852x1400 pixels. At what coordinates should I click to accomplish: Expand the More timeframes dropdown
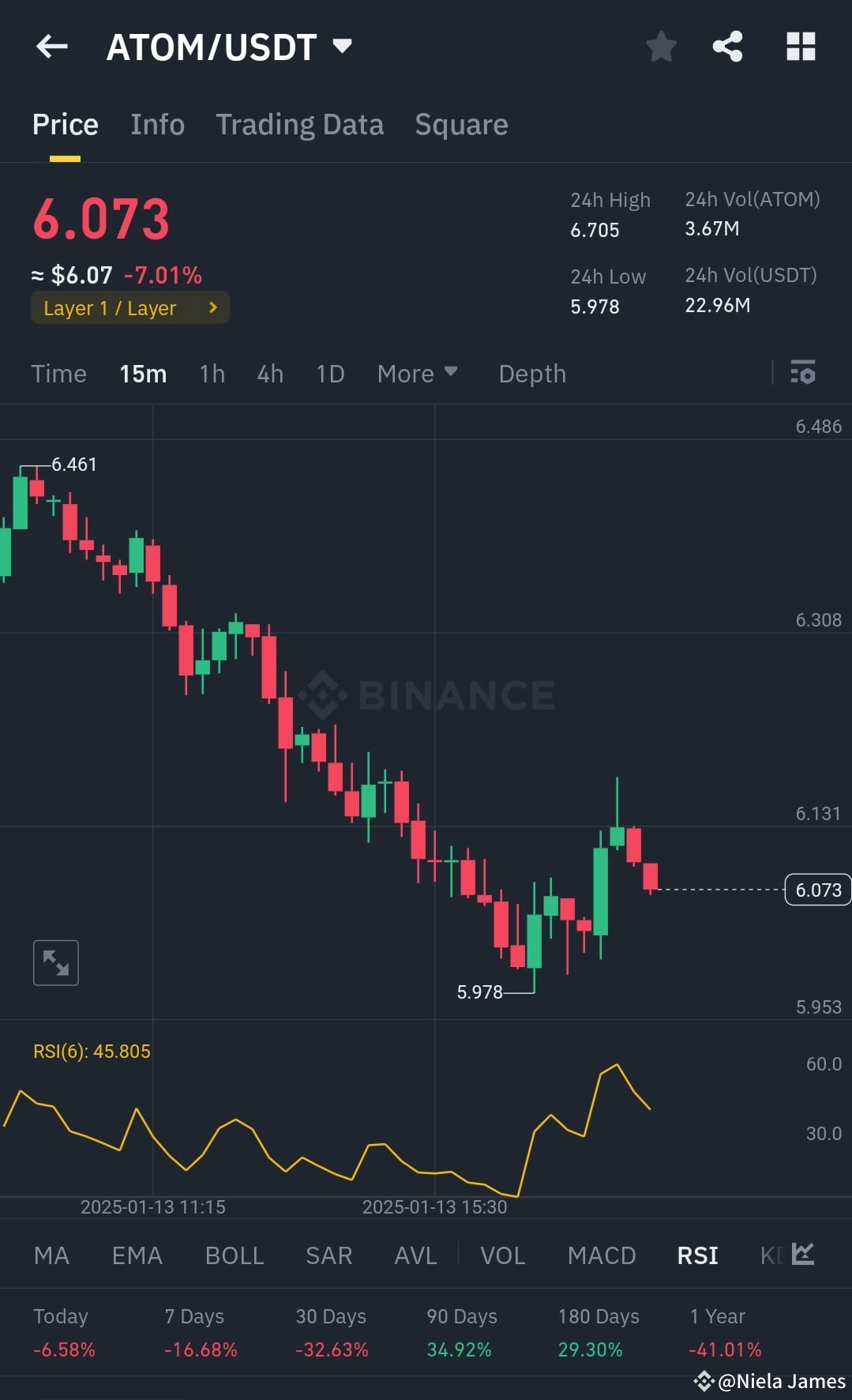click(x=417, y=373)
